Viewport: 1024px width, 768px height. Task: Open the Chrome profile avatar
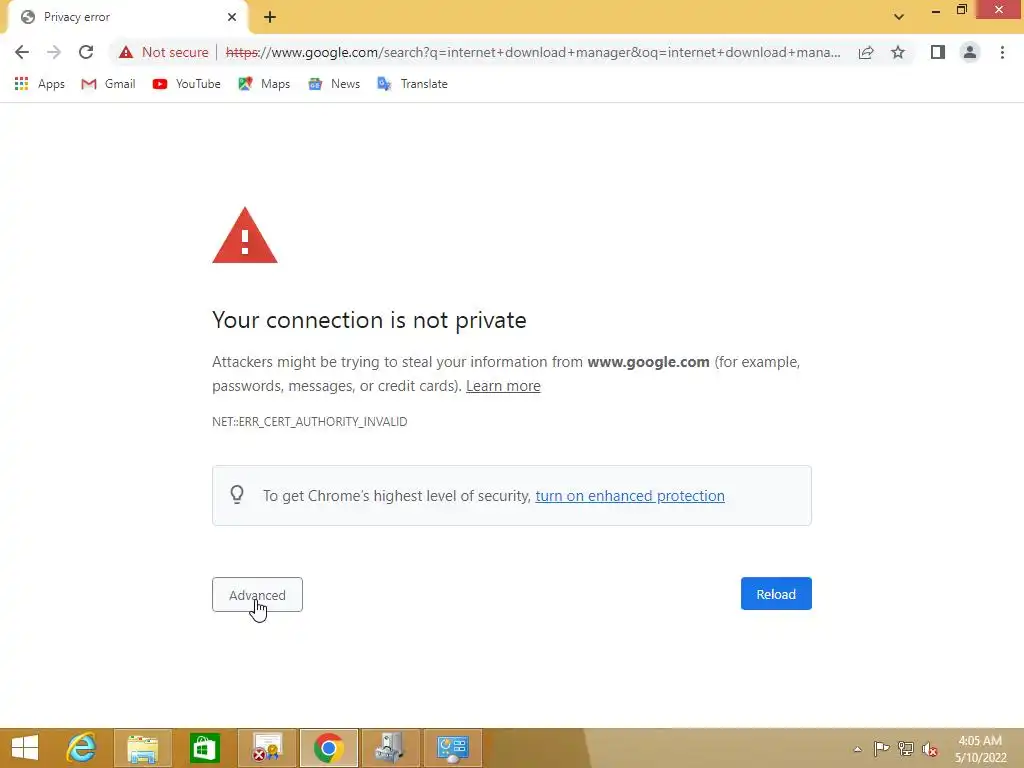[x=970, y=52]
